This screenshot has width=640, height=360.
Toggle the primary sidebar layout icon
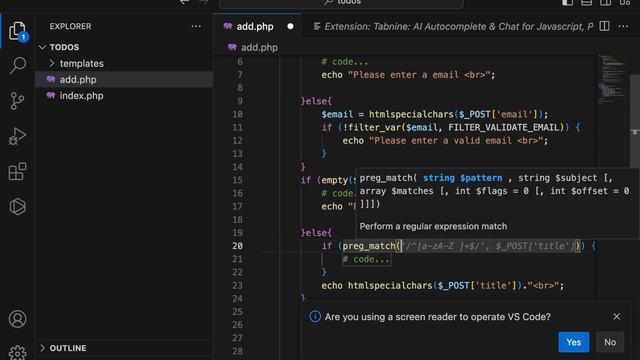(567, 2)
